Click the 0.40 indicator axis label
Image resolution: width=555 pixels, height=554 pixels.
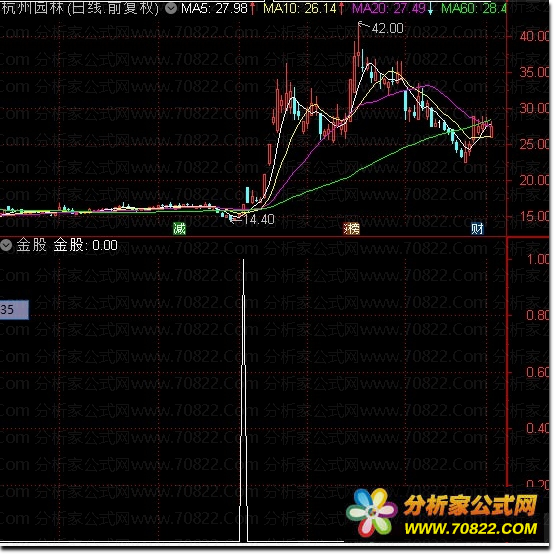tap(538, 428)
